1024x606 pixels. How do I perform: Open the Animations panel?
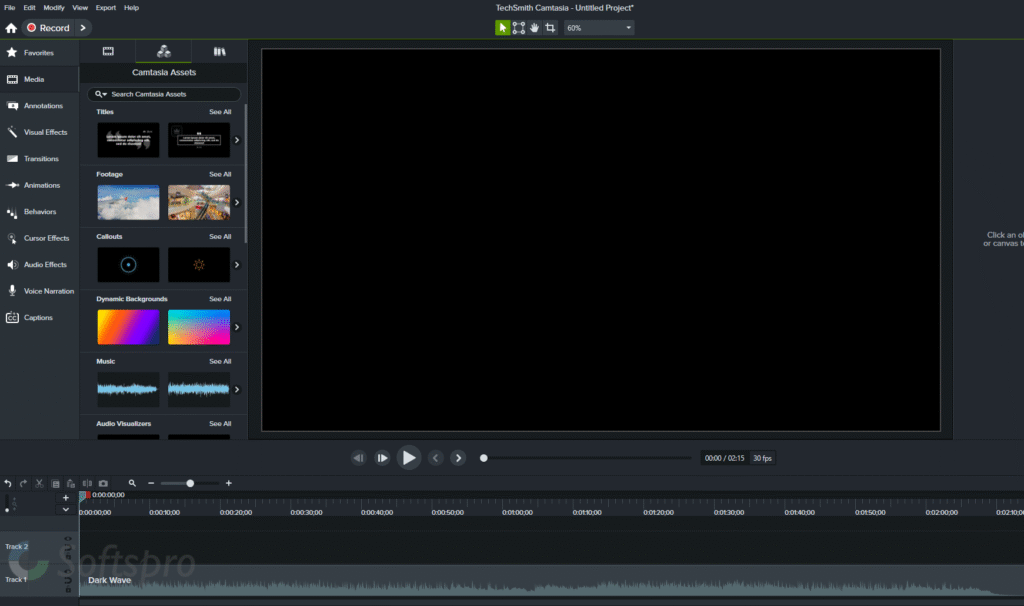click(39, 185)
